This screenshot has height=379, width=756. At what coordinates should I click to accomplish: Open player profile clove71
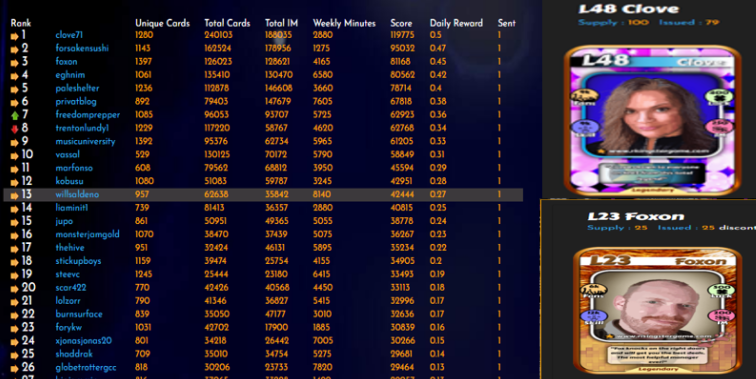point(69,35)
